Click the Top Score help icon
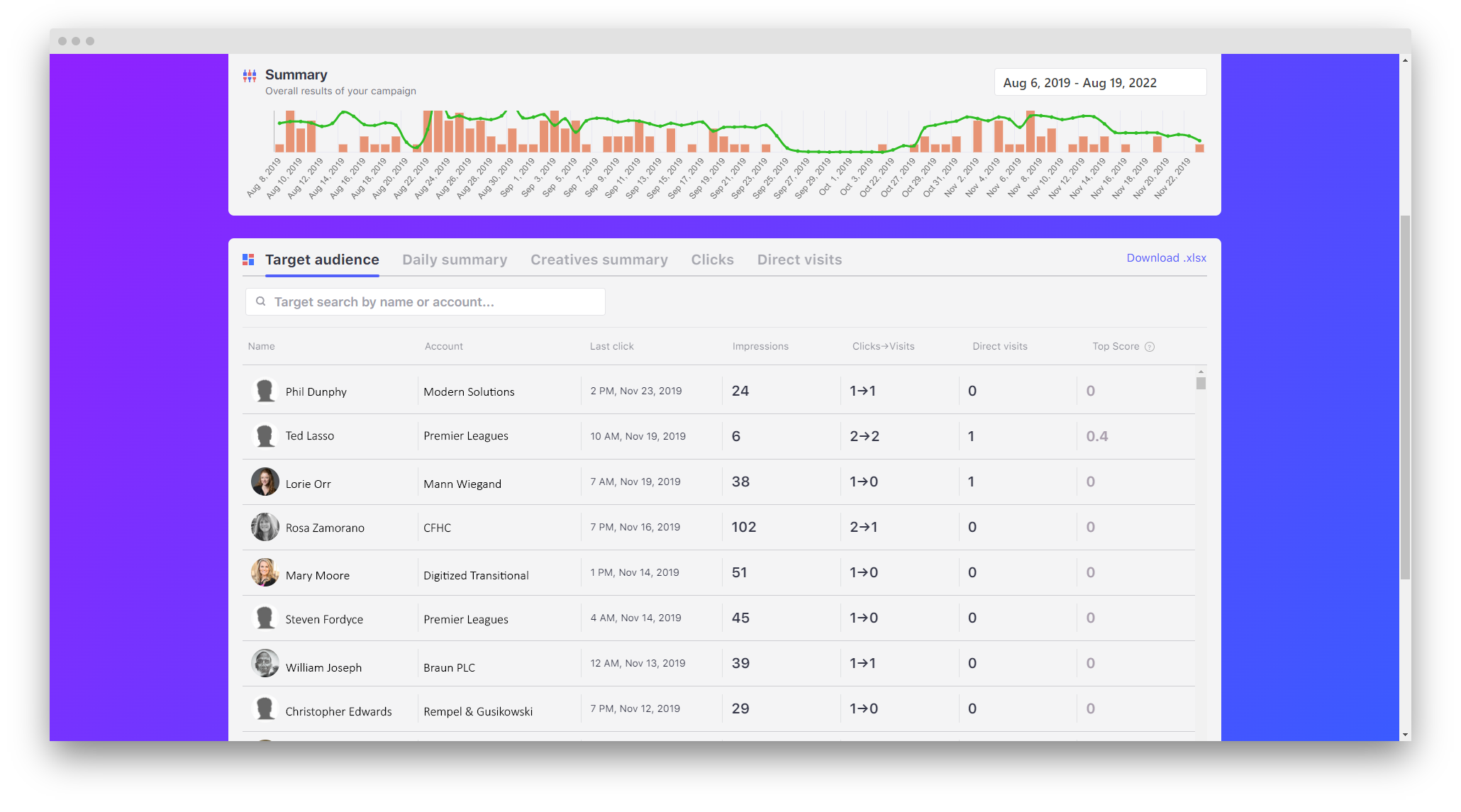The image size is (1461, 812). [x=1150, y=347]
